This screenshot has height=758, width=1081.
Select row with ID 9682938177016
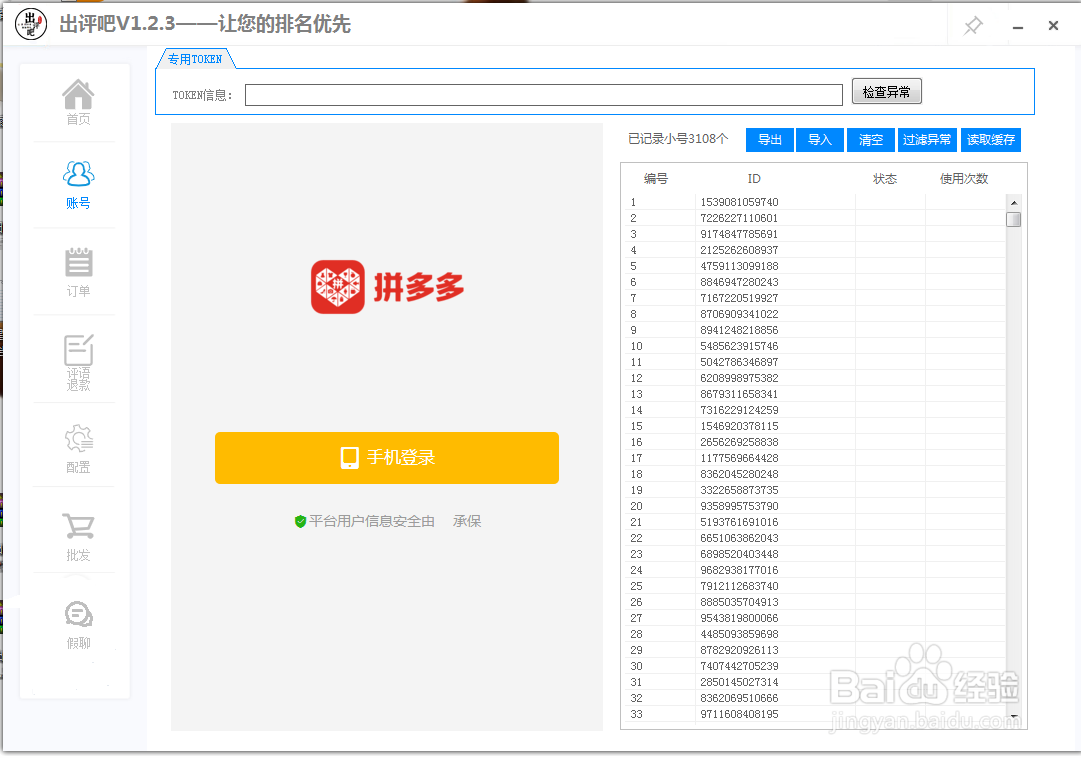point(815,570)
